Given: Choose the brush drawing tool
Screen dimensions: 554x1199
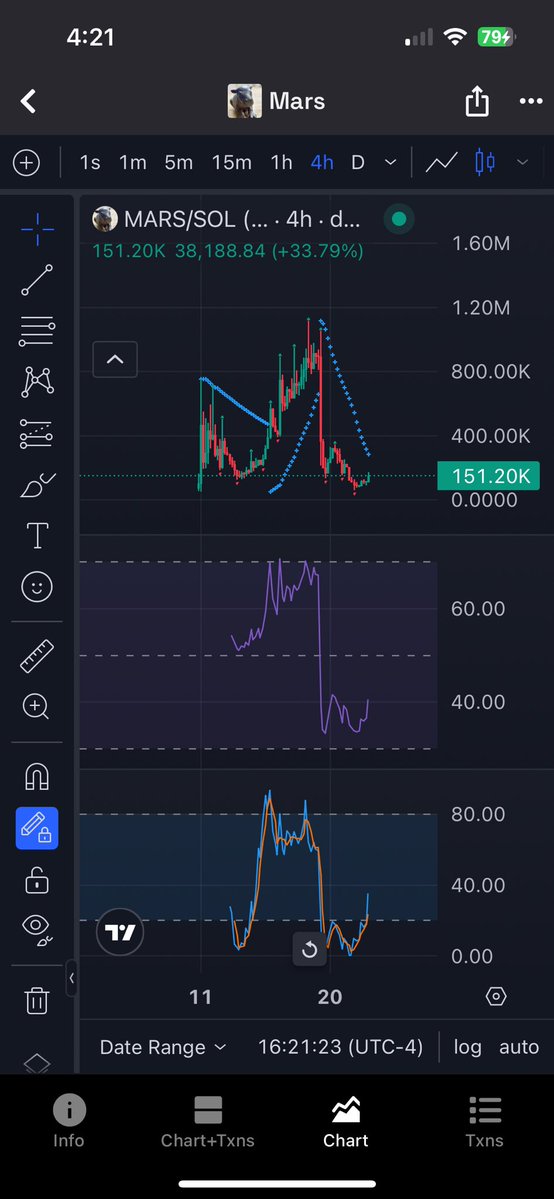Looking at the screenshot, I should pyautogui.click(x=37, y=485).
